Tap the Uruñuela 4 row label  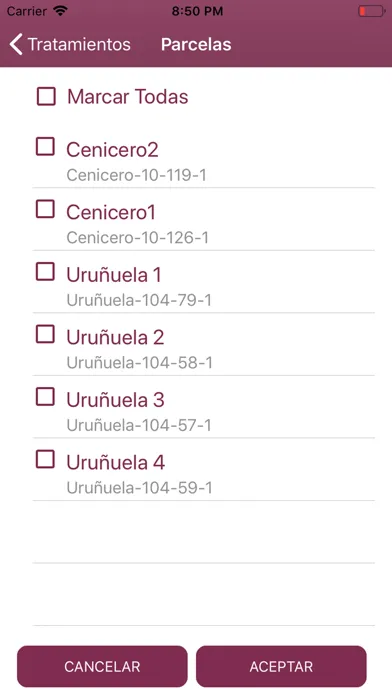[115, 463]
